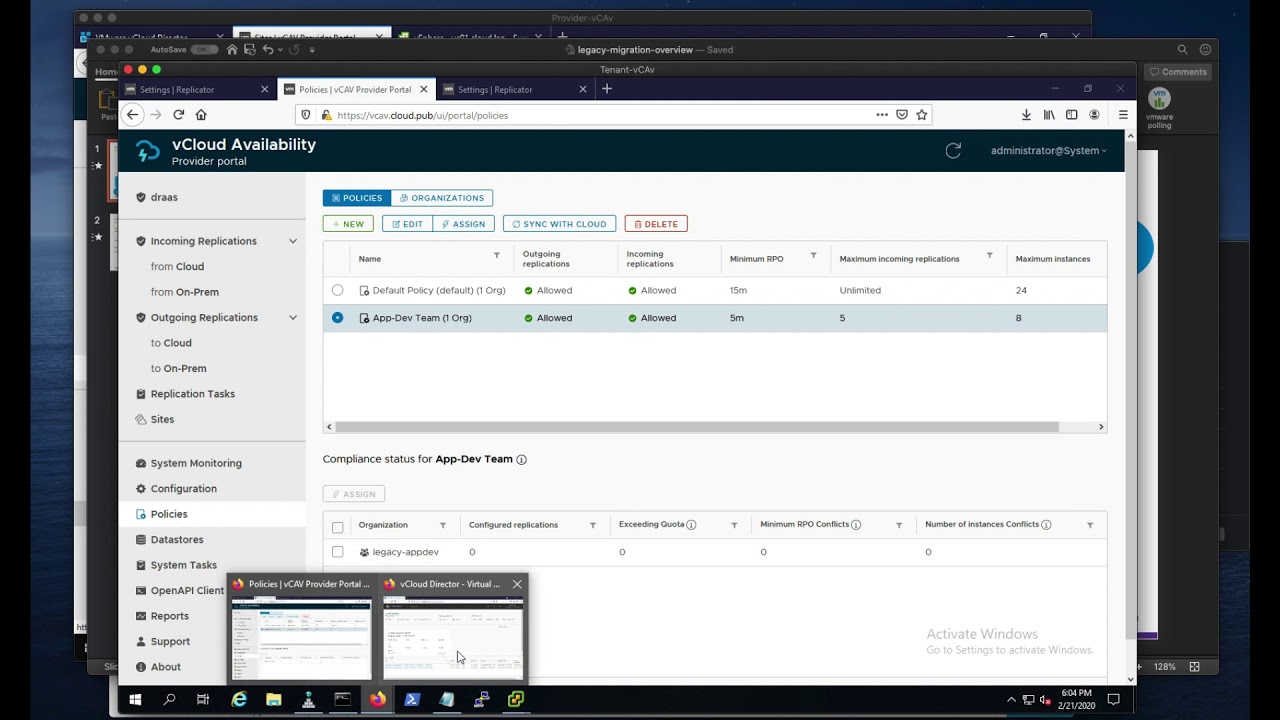
Task: Open Windows notification center icon
Action: click(1113, 700)
